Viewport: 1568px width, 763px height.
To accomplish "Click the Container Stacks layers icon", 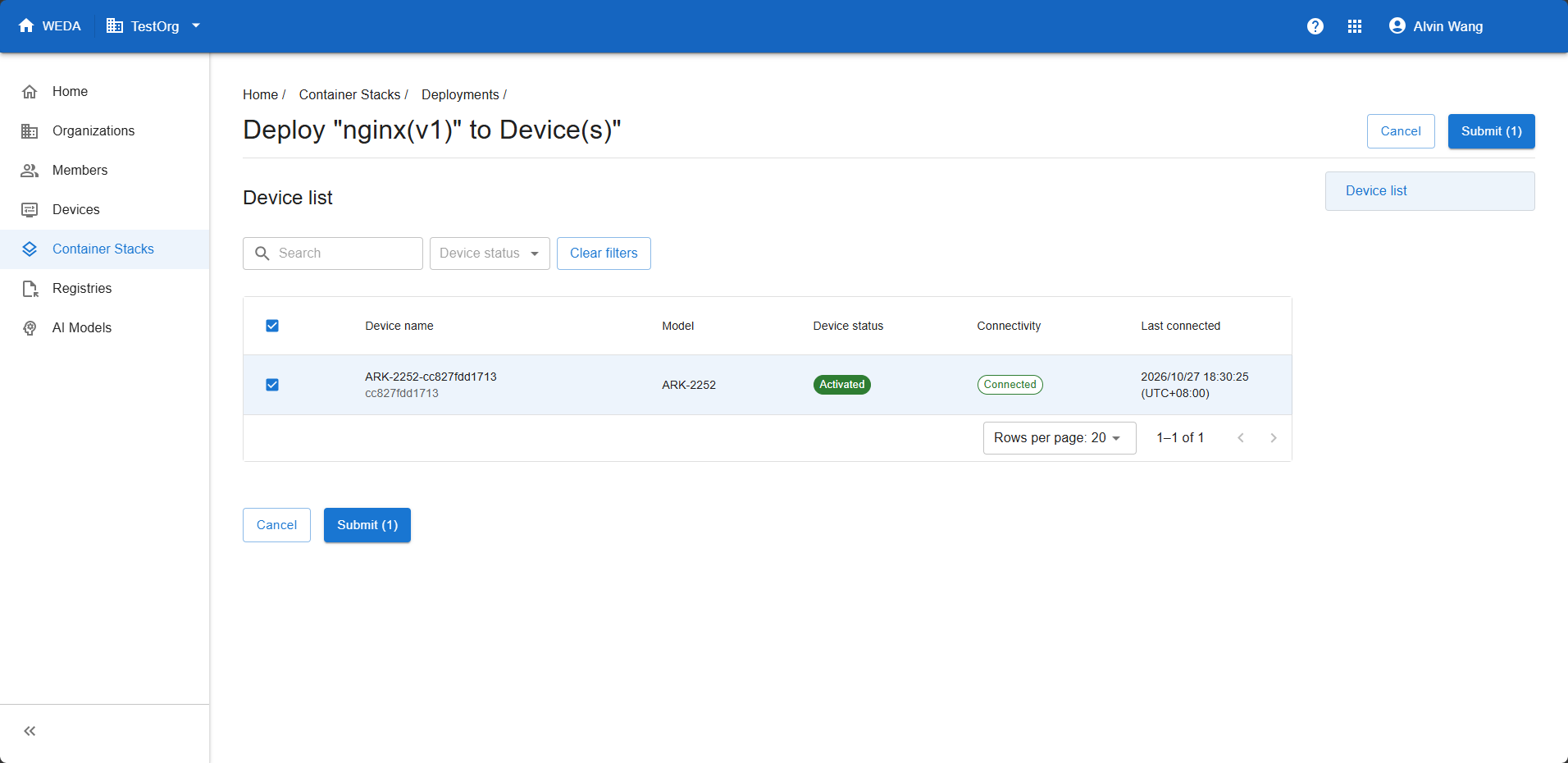I will [x=30, y=249].
